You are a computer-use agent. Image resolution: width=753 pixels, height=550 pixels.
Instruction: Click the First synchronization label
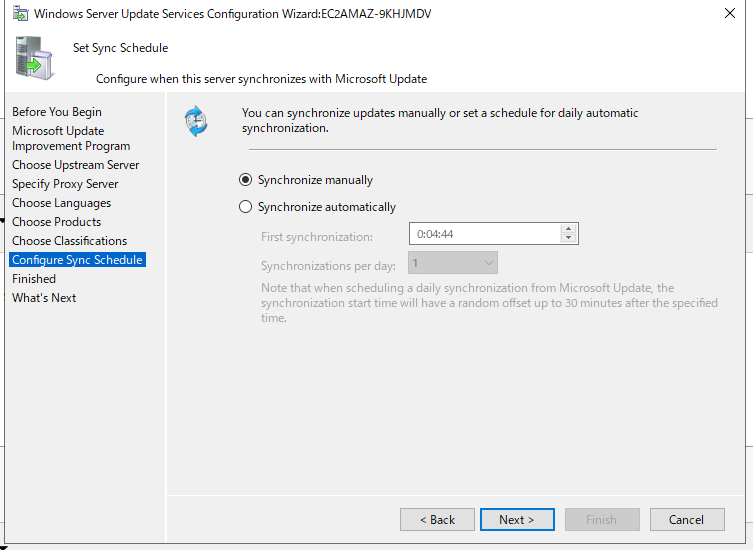(317, 237)
